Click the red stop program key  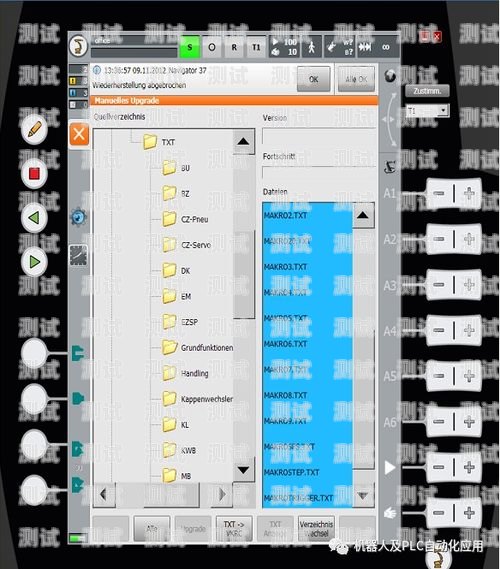[34, 173]
